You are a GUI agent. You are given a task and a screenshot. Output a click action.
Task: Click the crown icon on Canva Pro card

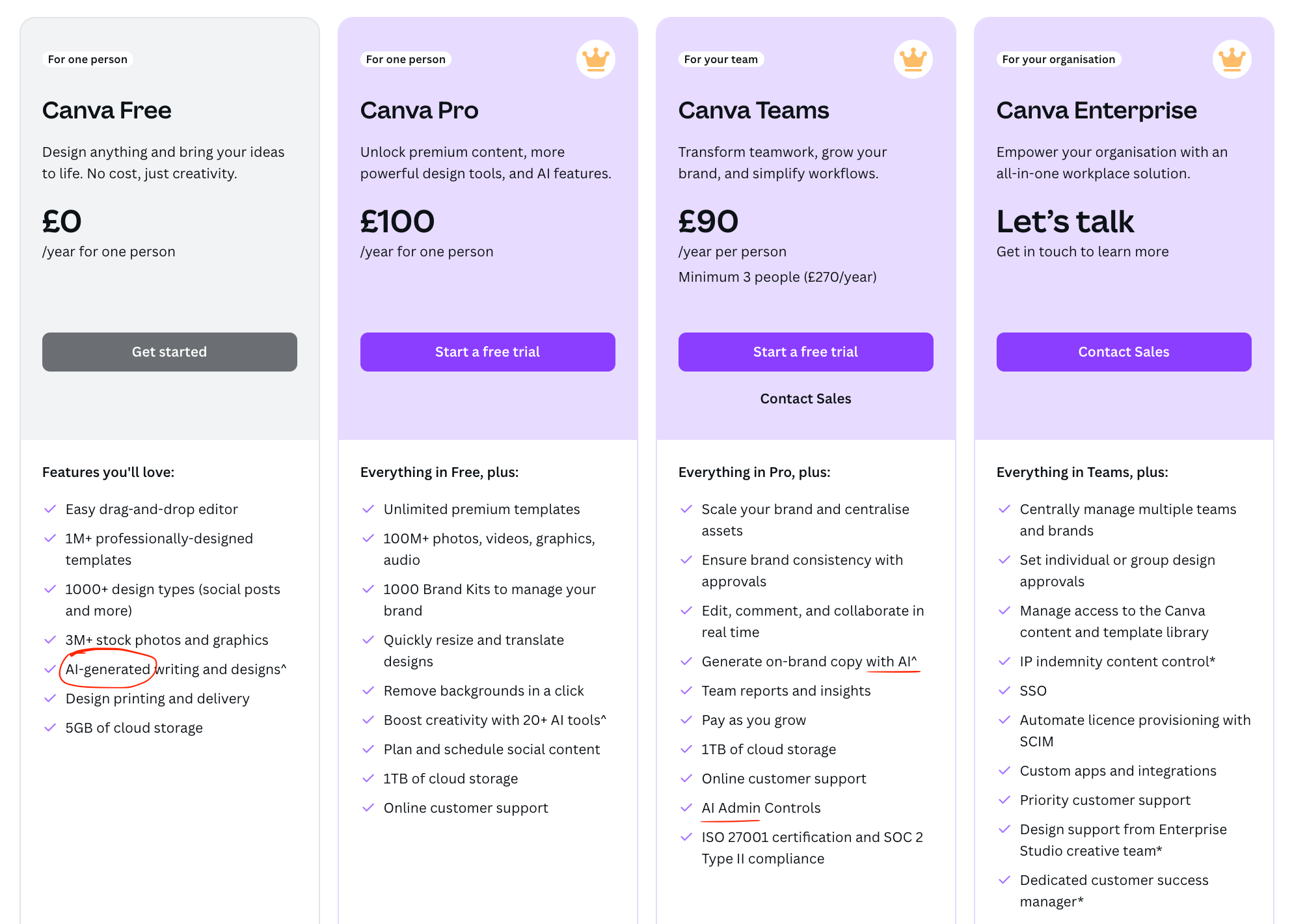595,59
